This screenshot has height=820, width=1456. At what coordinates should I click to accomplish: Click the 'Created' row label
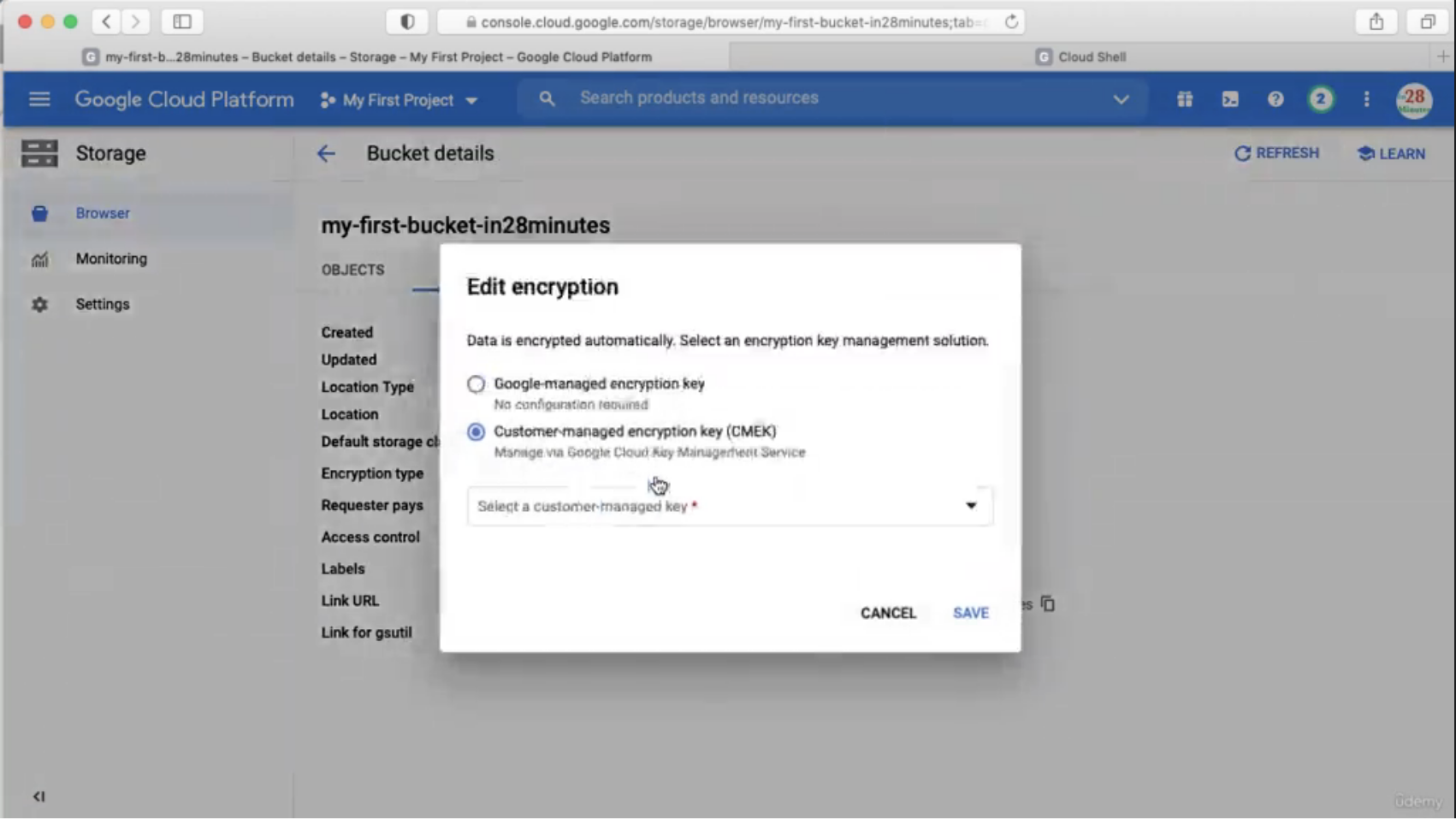tap(346, 332)
